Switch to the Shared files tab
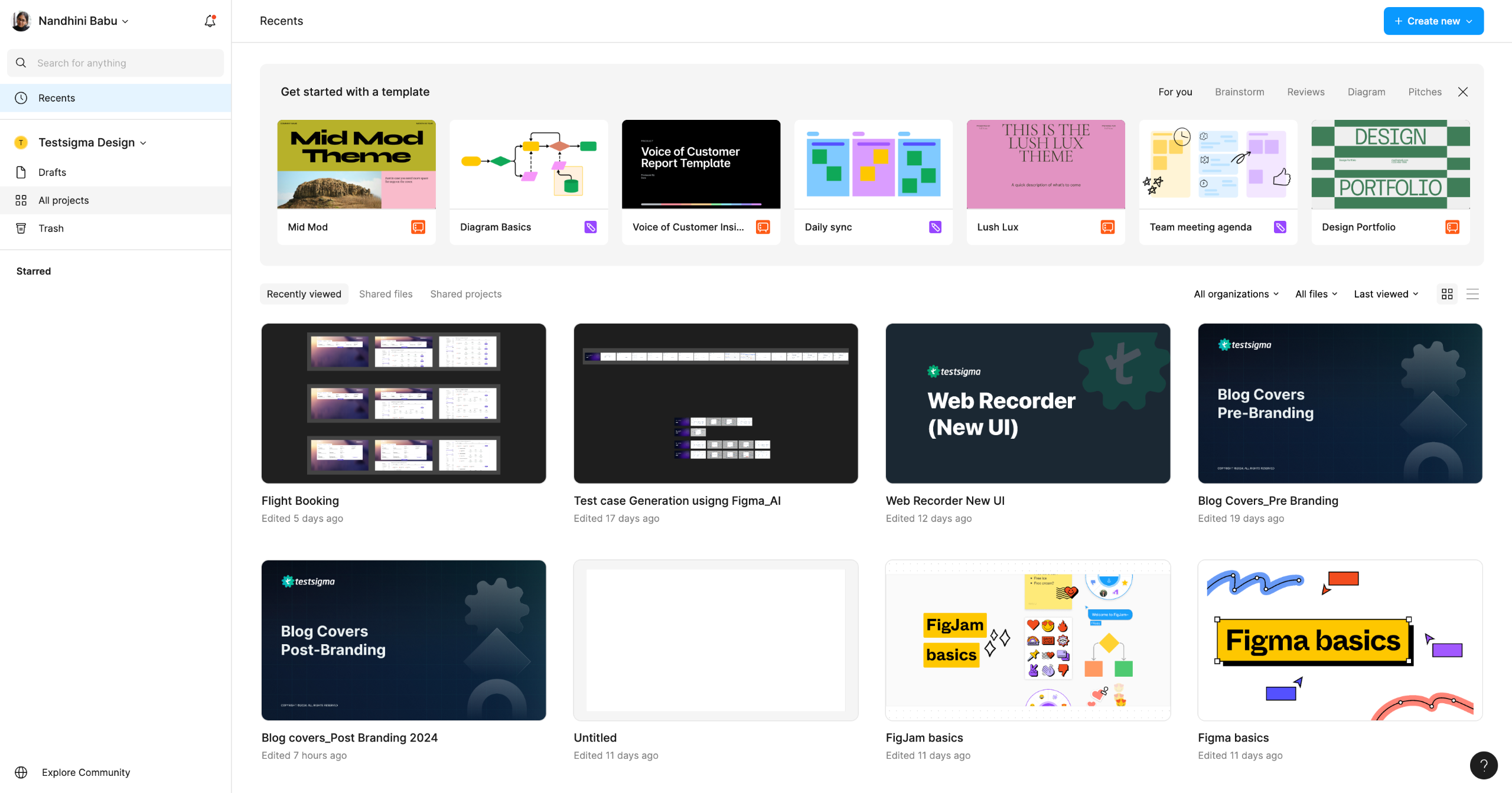This screenshot has width=1512, height=793. pyautogui.click(x=385, y=293)
